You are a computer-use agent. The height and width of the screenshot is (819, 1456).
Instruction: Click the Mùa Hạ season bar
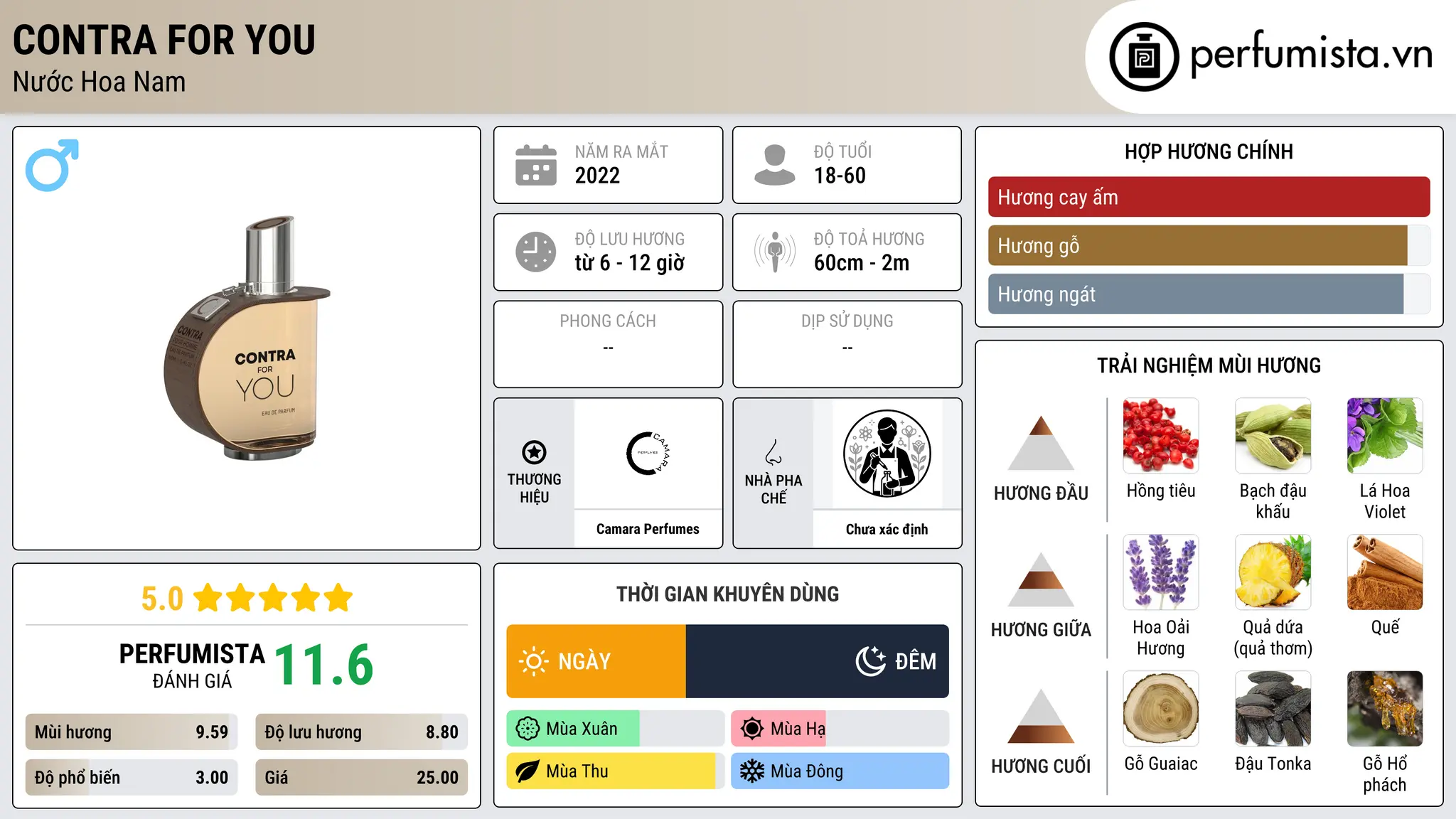(840, 729)
